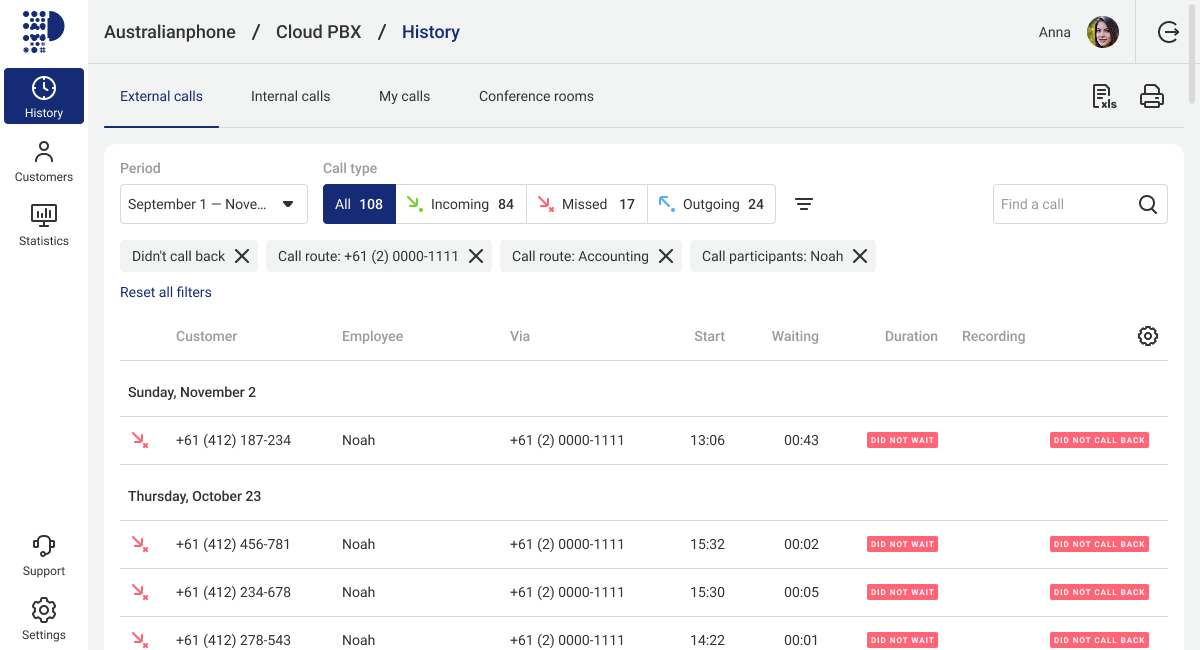Click DID NOT WAIT badge at 13:06
The height and width of the screenshot is (650, 1200).
tap(902, 440)
